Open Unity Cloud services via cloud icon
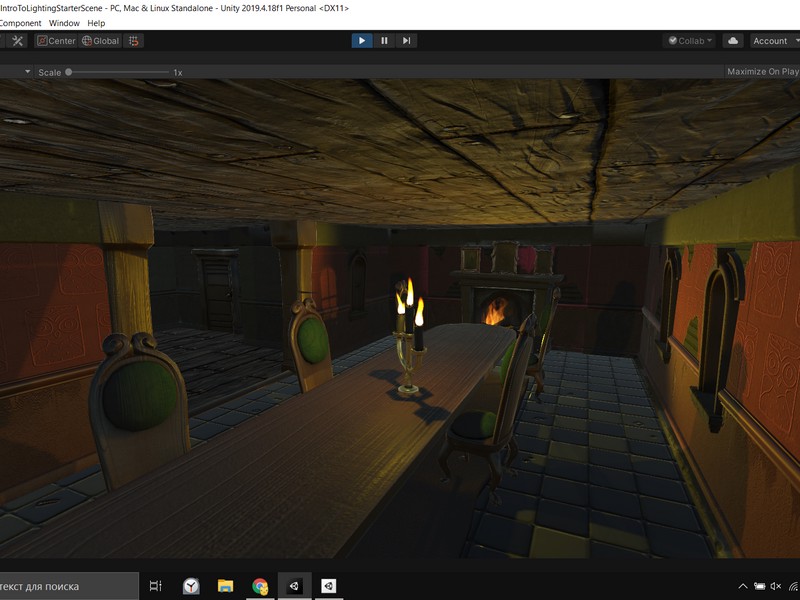This screenshot has width=800, height=600. pyautogui.click(x=733, y=41)
